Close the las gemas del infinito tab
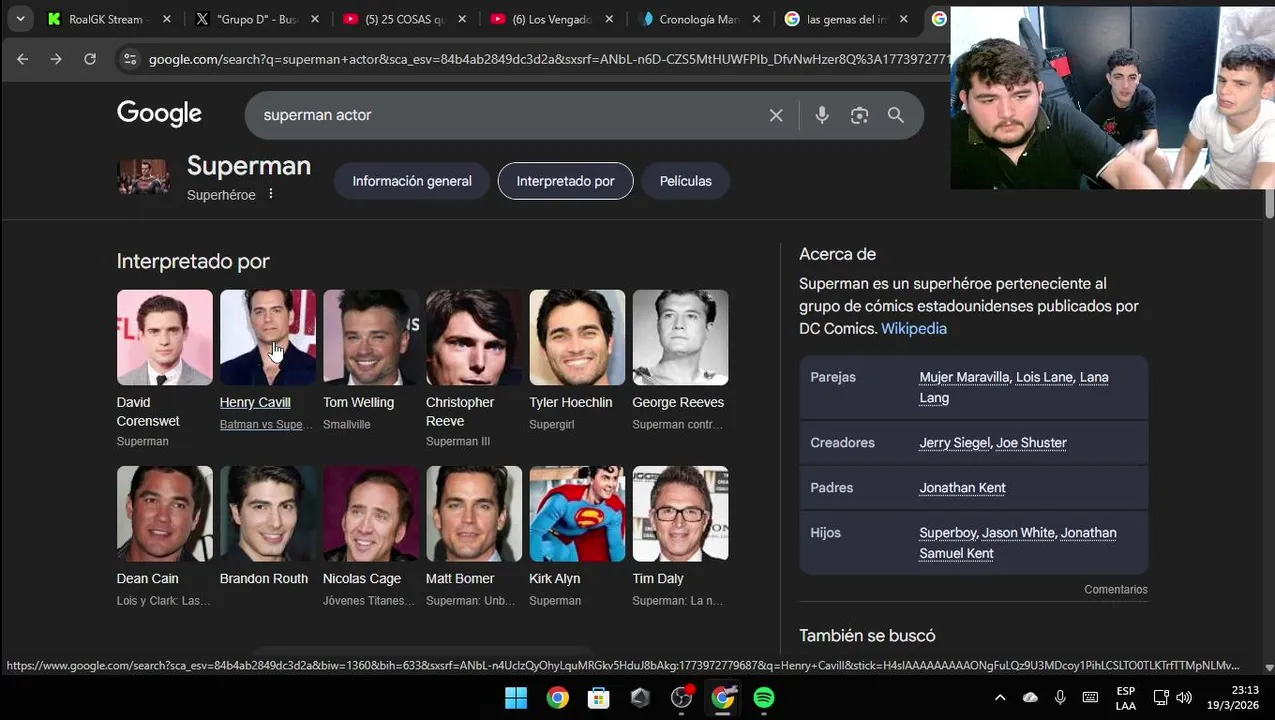The width and height of the screenshot is (1275, 720). (x=904, y=19)
